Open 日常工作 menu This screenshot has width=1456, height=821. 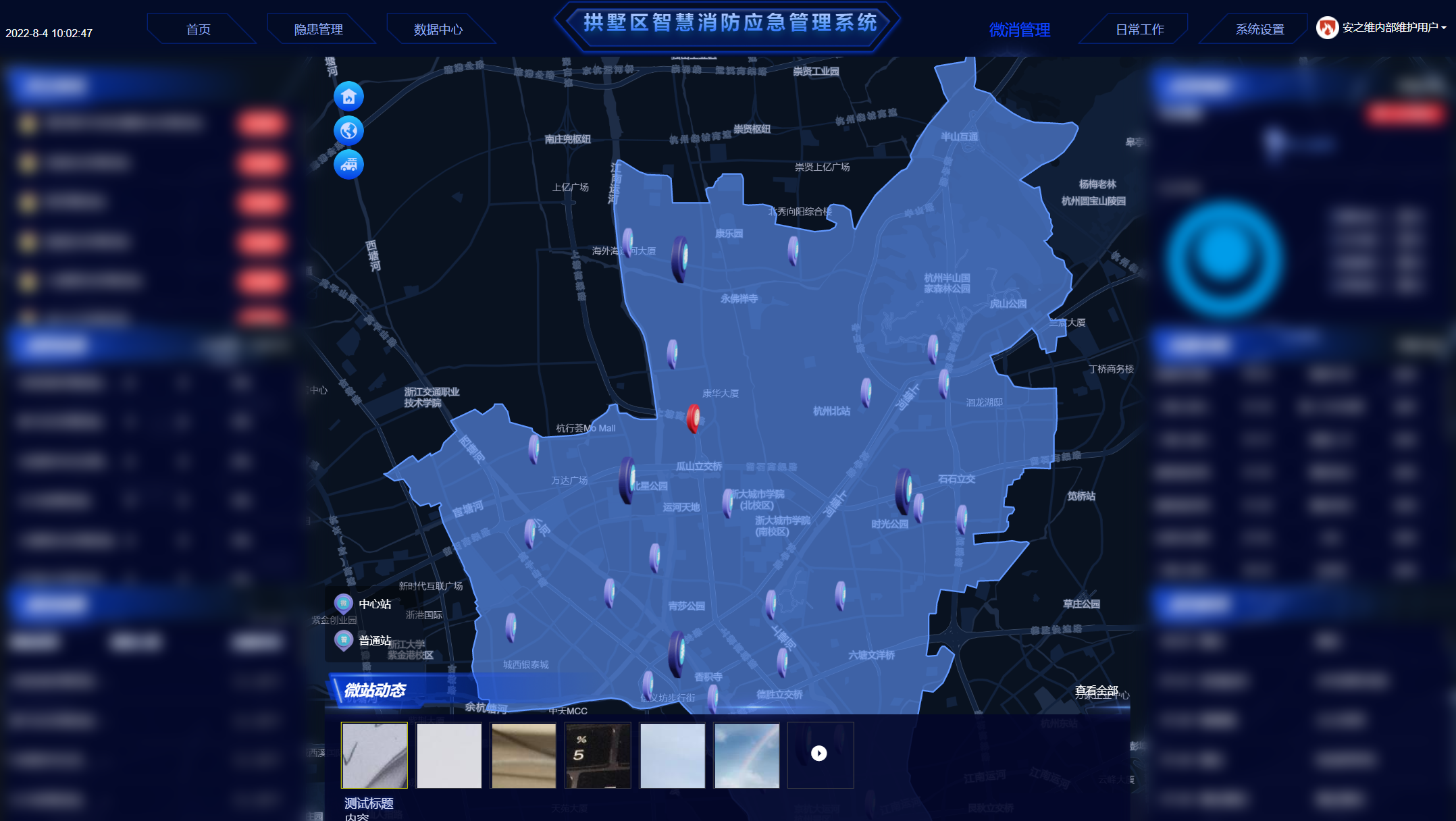tap(1140, 30)
